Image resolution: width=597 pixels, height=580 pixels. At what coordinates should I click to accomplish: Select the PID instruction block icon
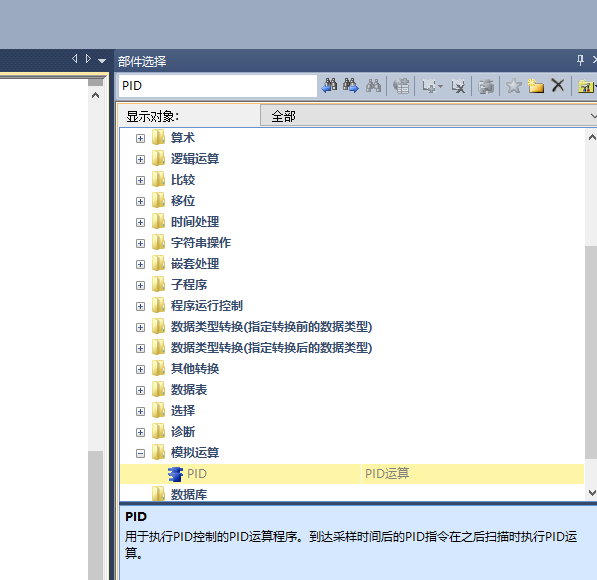click(175, 474)
